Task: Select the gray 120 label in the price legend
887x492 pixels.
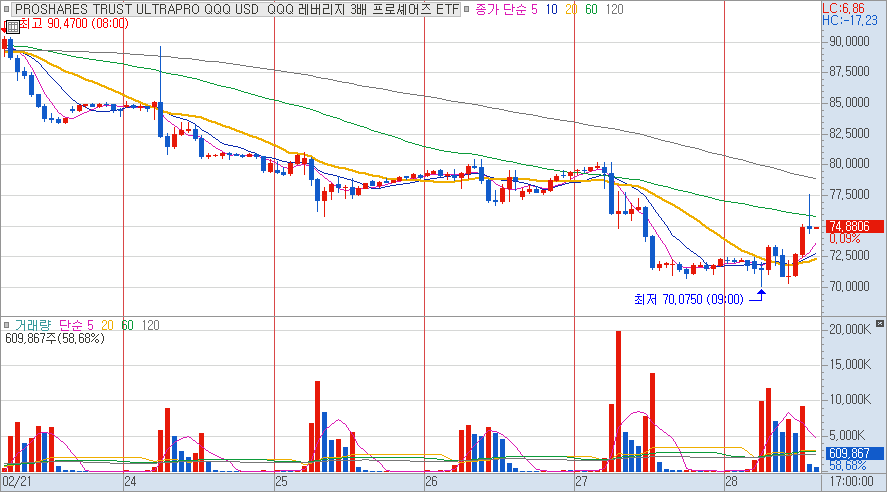Action: tap(614, 9)
